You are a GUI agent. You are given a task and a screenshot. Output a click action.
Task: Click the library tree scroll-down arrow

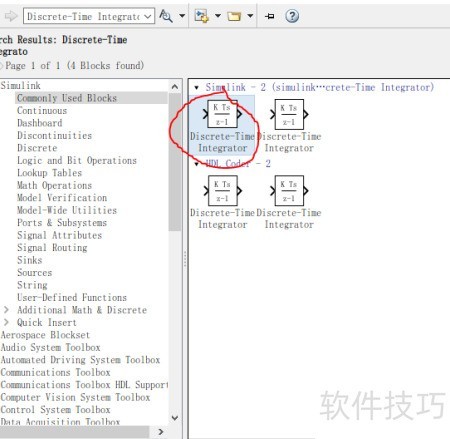[x=175, y=418]
